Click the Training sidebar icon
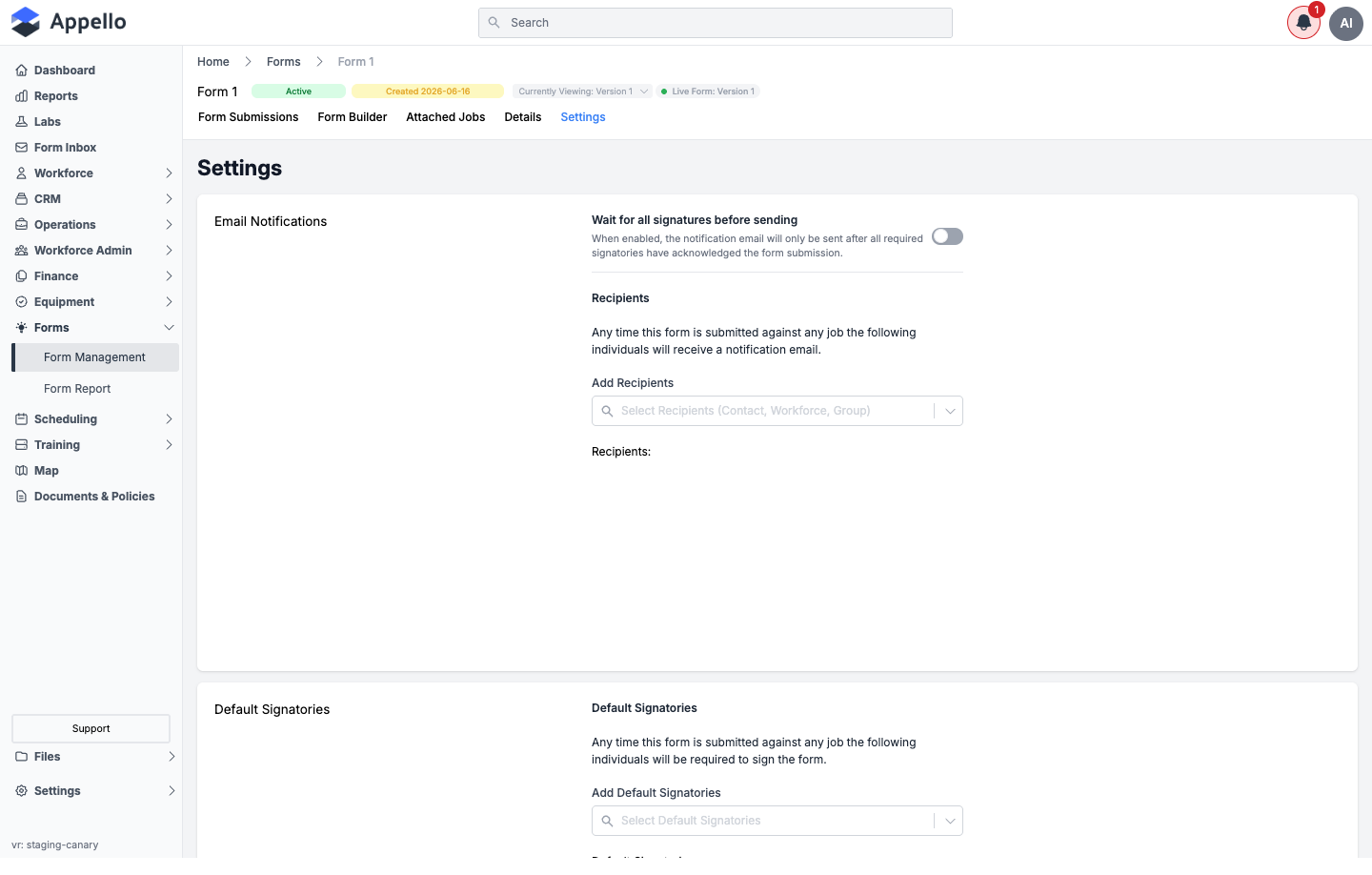Image resolution: width=1372 pixels, height=875 pixels. click(x=21, y=445)
